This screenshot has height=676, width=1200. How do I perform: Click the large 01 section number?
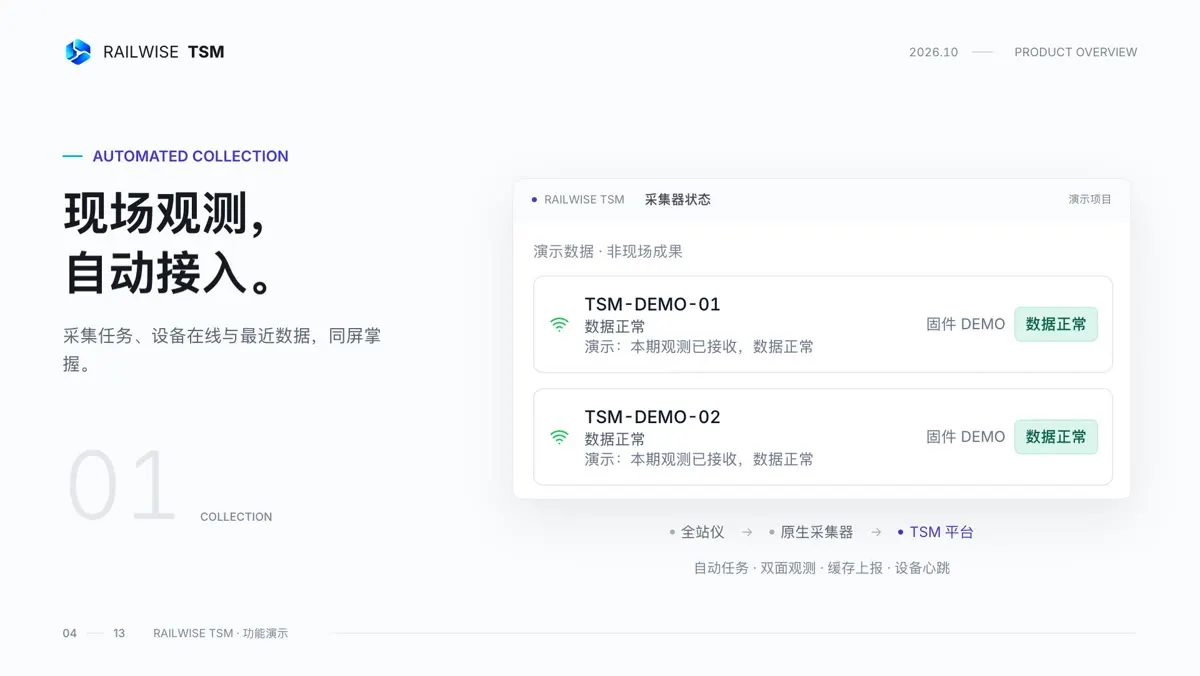(122, 486)
